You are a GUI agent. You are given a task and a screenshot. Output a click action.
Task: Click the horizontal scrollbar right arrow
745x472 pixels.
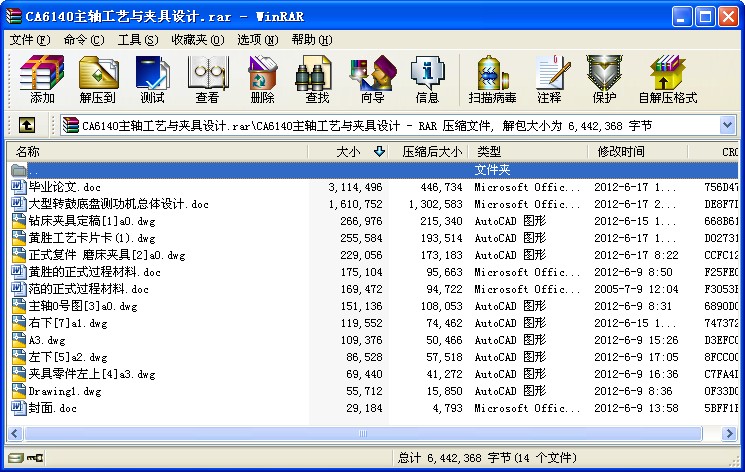[x=729, y=433]
